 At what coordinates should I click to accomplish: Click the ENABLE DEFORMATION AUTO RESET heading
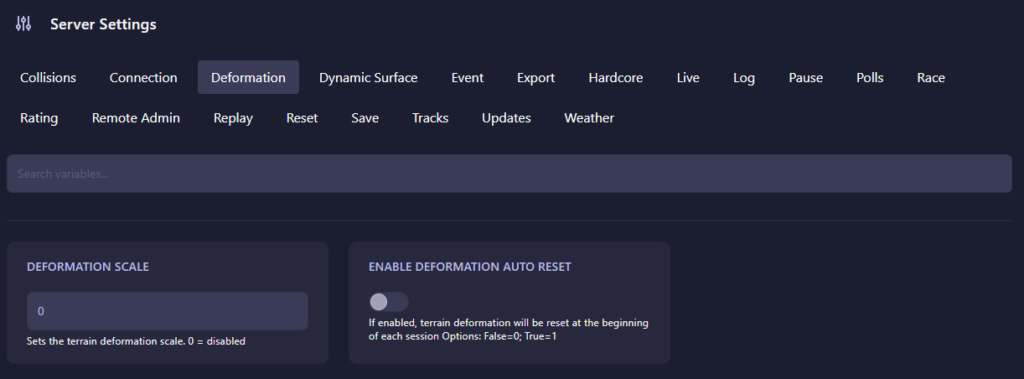click(x=470, y=267)
